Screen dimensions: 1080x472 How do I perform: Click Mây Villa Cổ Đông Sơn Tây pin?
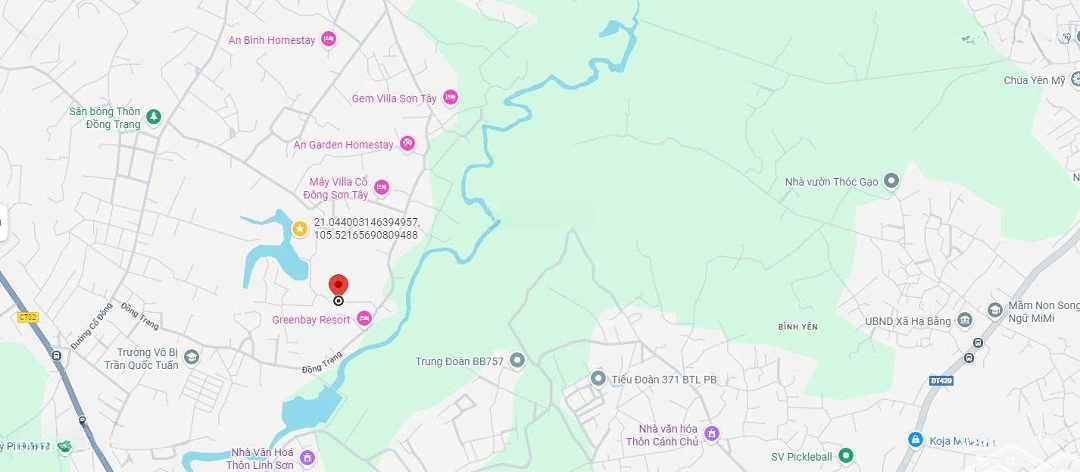(382, 187)
